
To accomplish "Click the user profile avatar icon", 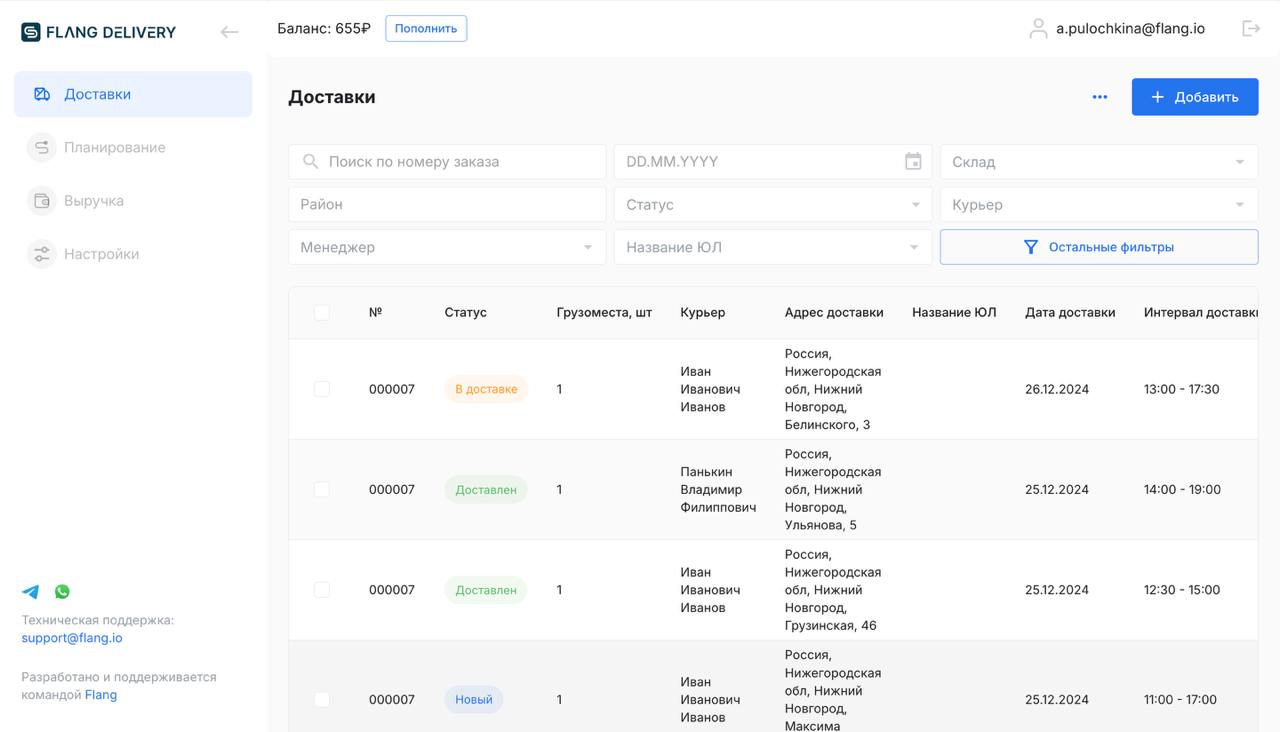I will [x=1038, y=29].
